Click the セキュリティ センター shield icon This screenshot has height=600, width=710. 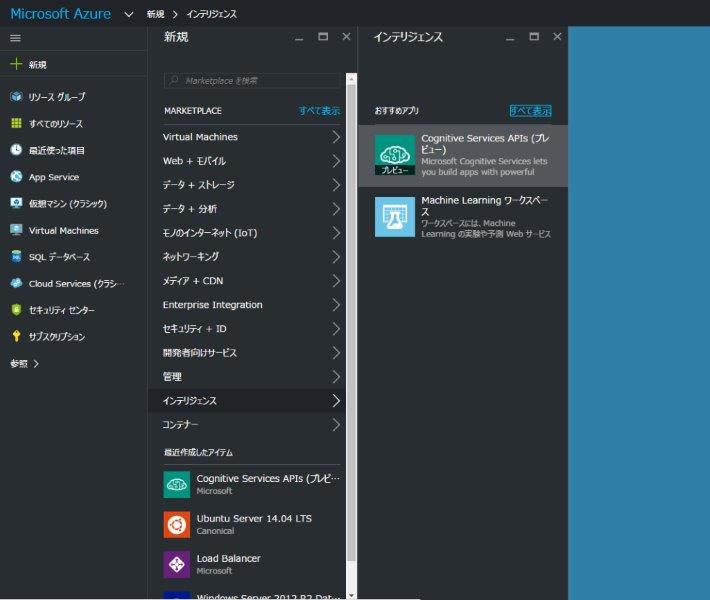point(16,310)
